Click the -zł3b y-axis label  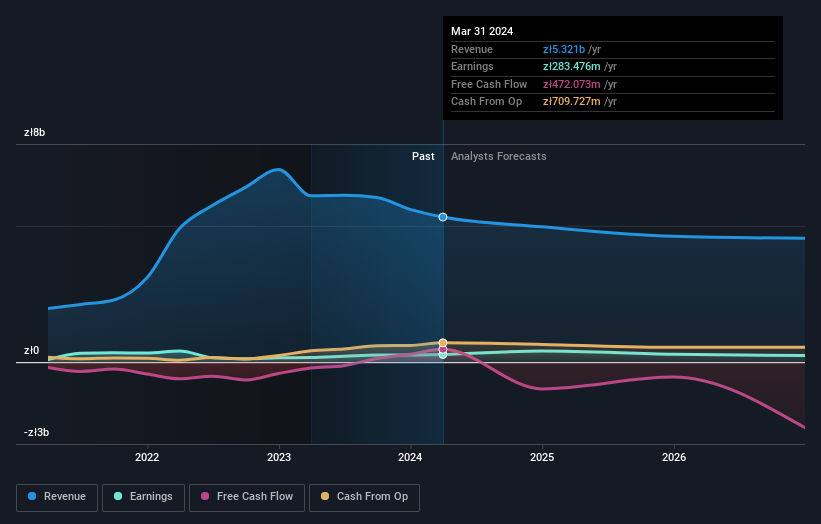click(x=36, y=432)
